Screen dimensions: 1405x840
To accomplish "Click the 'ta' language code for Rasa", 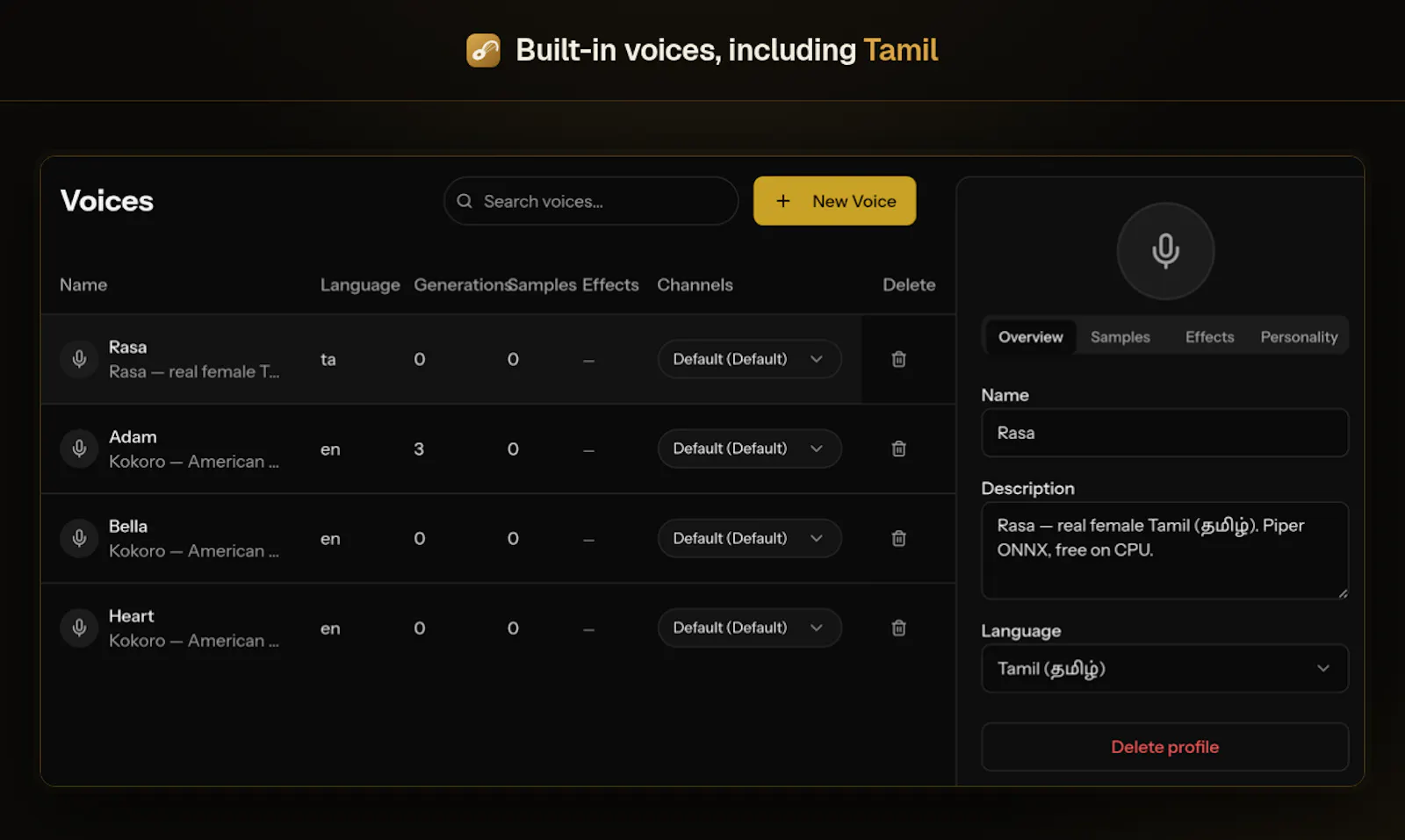I will tap(328, 359).
